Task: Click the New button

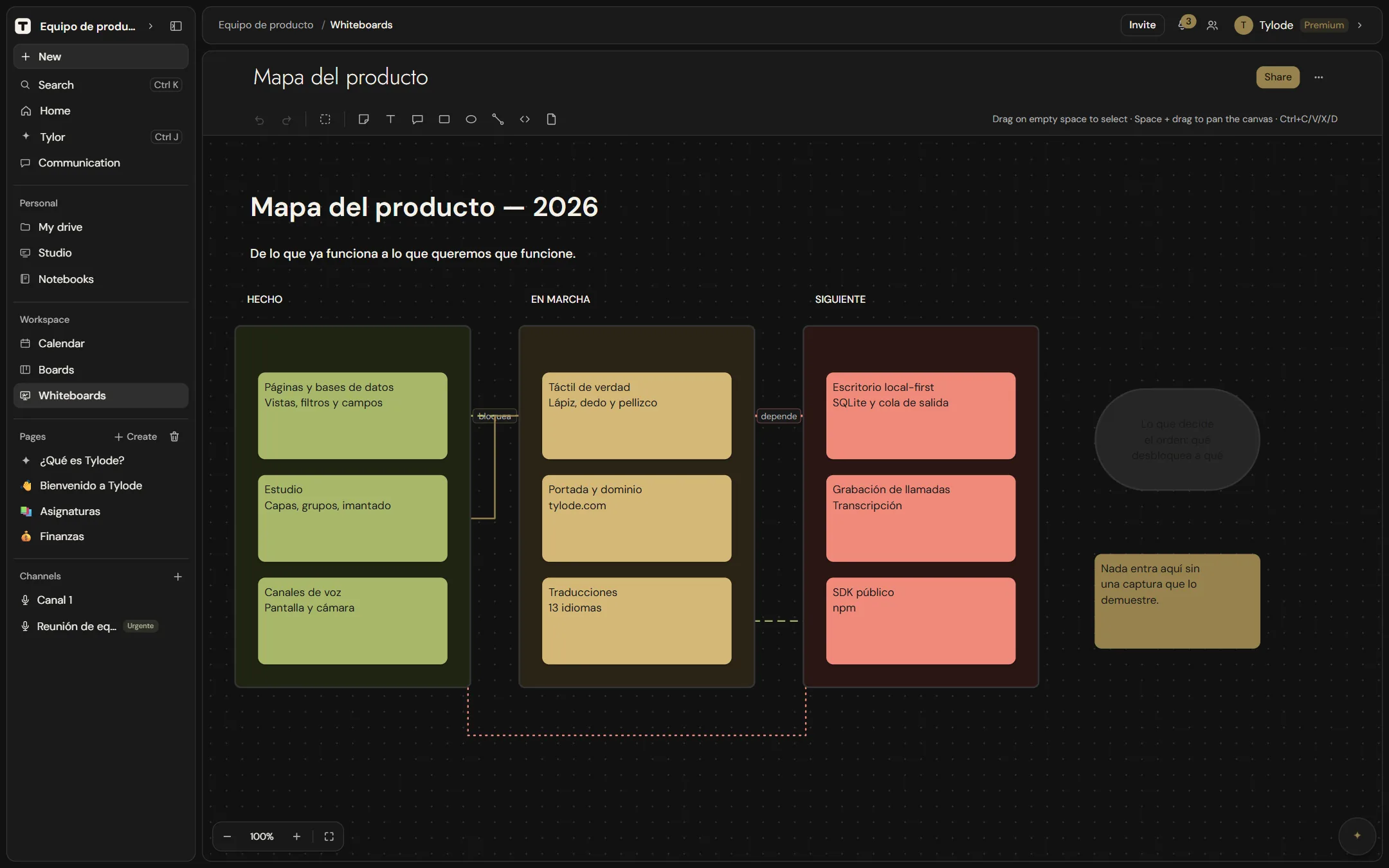Action: (x=101, y=57)
